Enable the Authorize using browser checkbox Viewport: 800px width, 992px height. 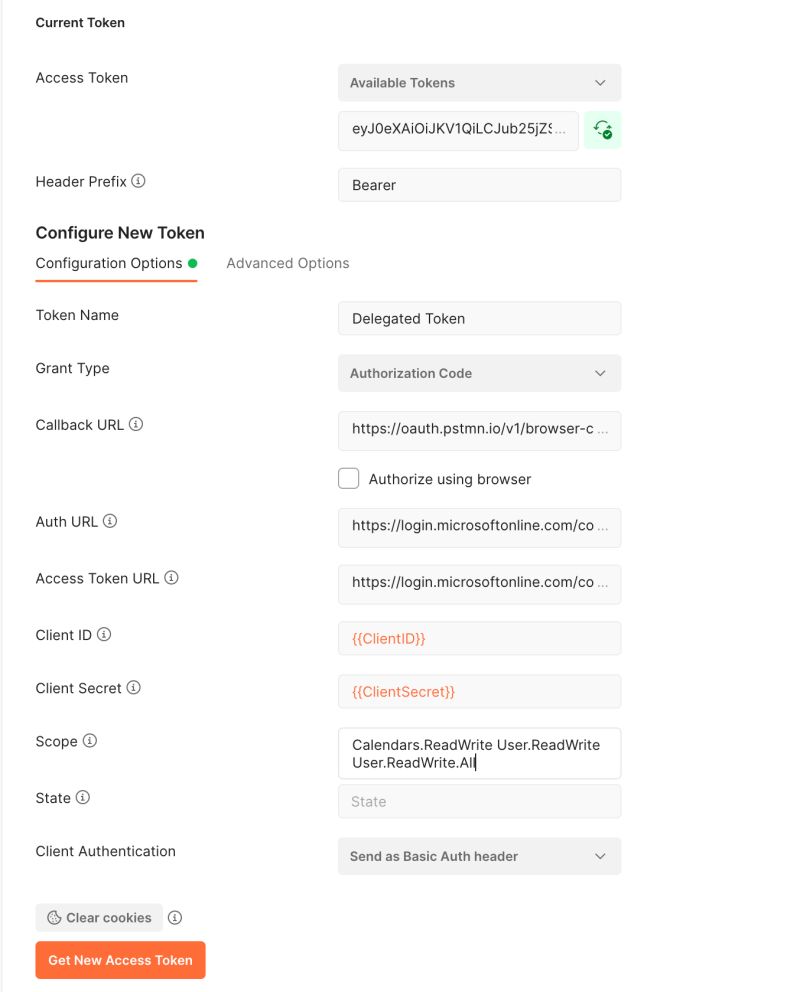(x=348, y=478)
